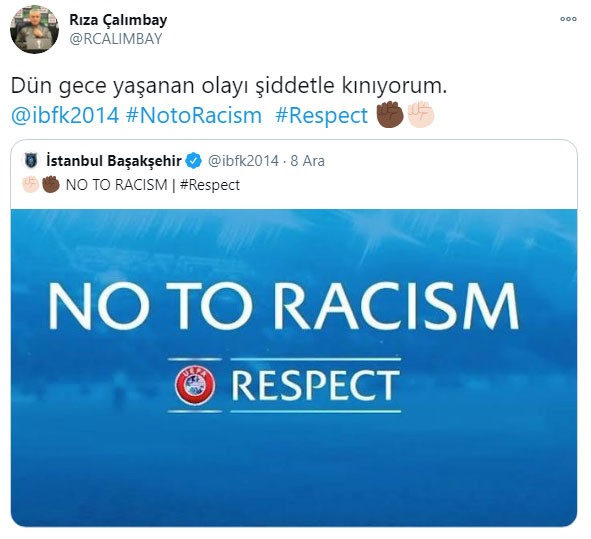Click the dark raised fist emoji in tweet

click(x=390, y=115)
